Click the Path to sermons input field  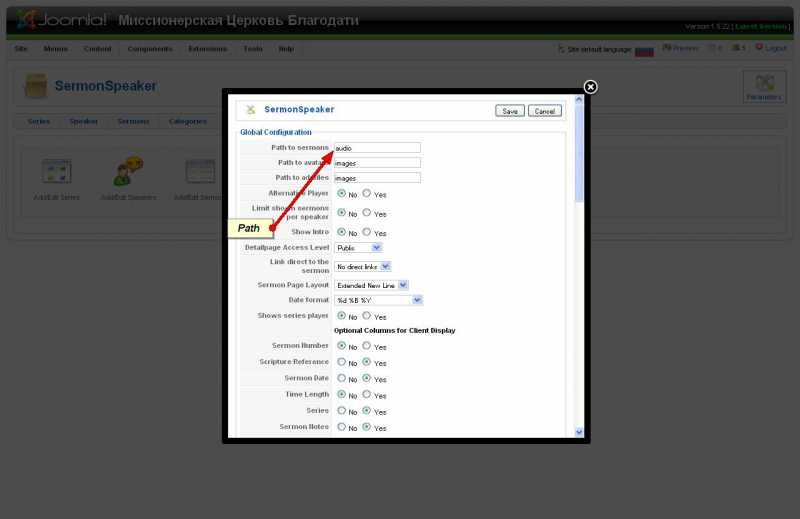point(377,148)
